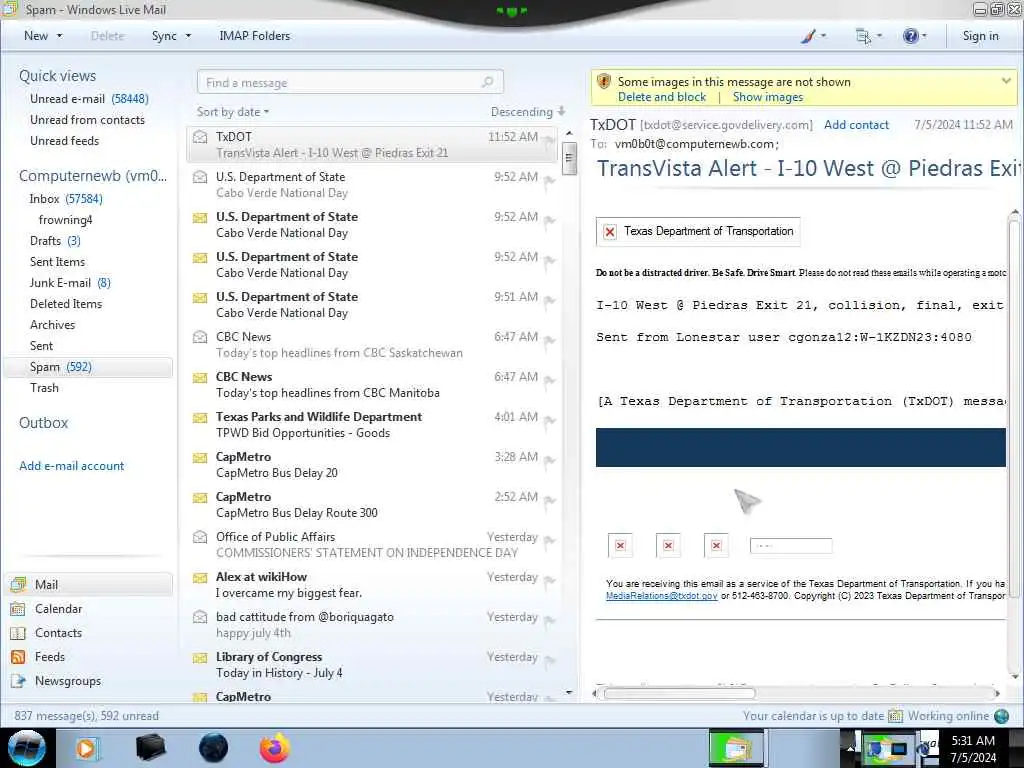Open the colorizer paintbrush icon
This screenshot has width=1024, height=768.
[808, 36]
